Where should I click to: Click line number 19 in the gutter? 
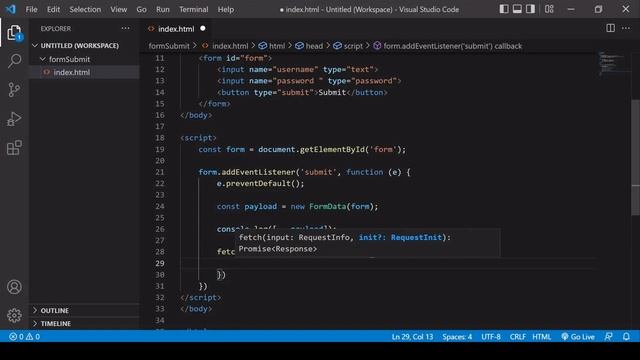point(160,149)
